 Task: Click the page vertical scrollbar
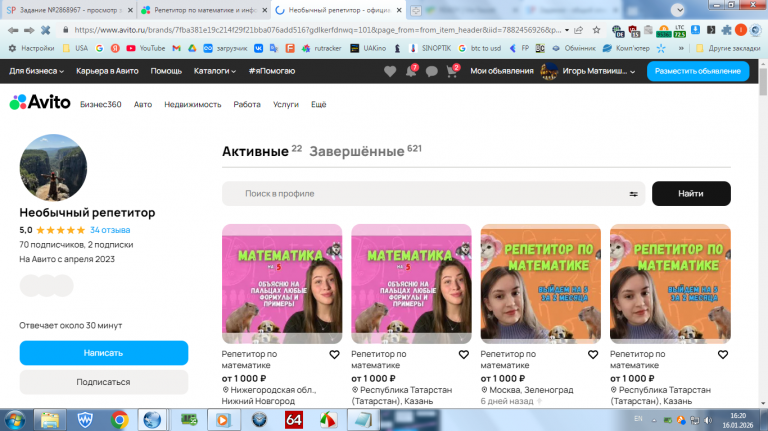(763, 234)
